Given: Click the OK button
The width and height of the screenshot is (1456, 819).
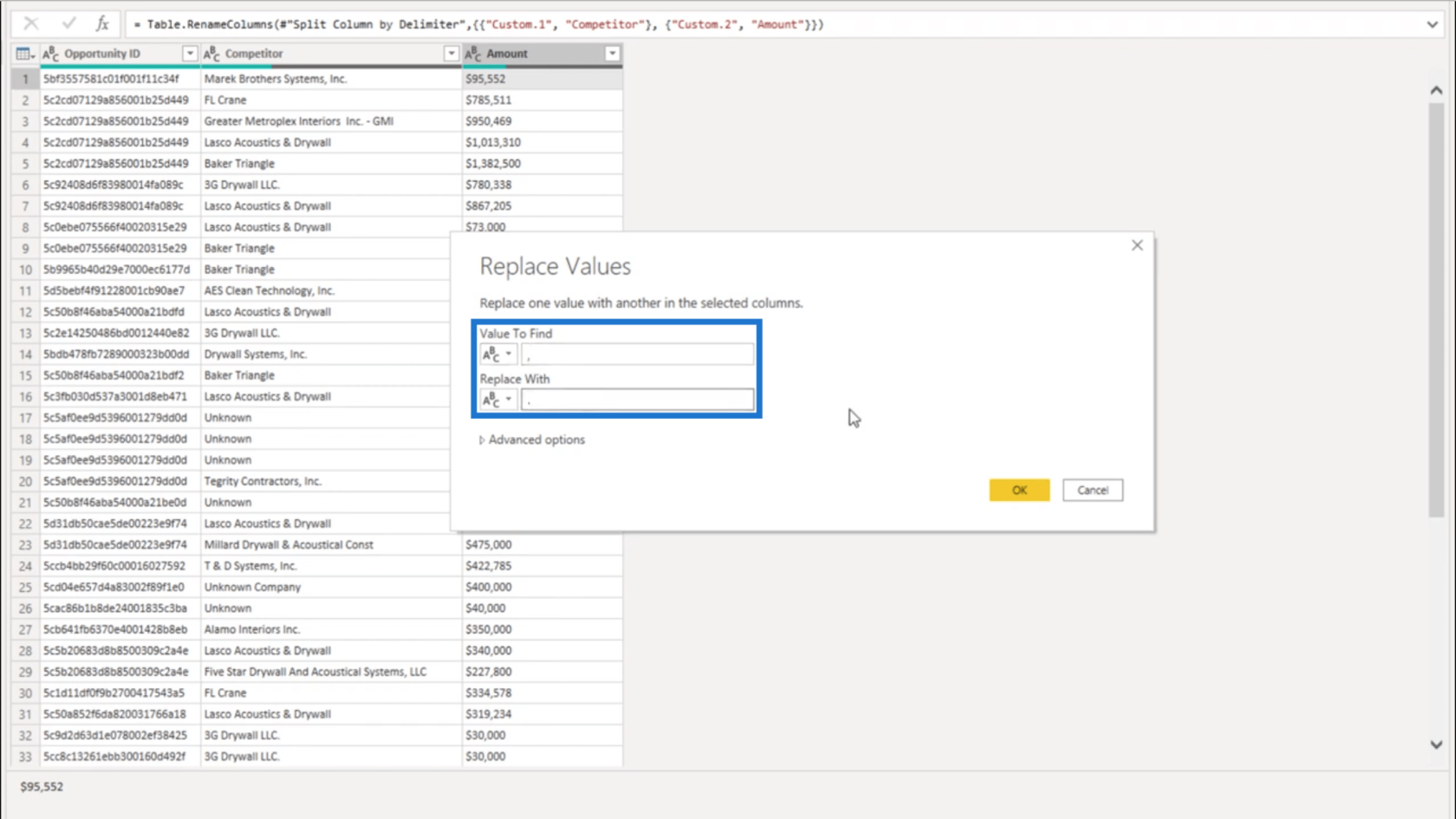Looking at the screenshot, I should click(1019, 490).
